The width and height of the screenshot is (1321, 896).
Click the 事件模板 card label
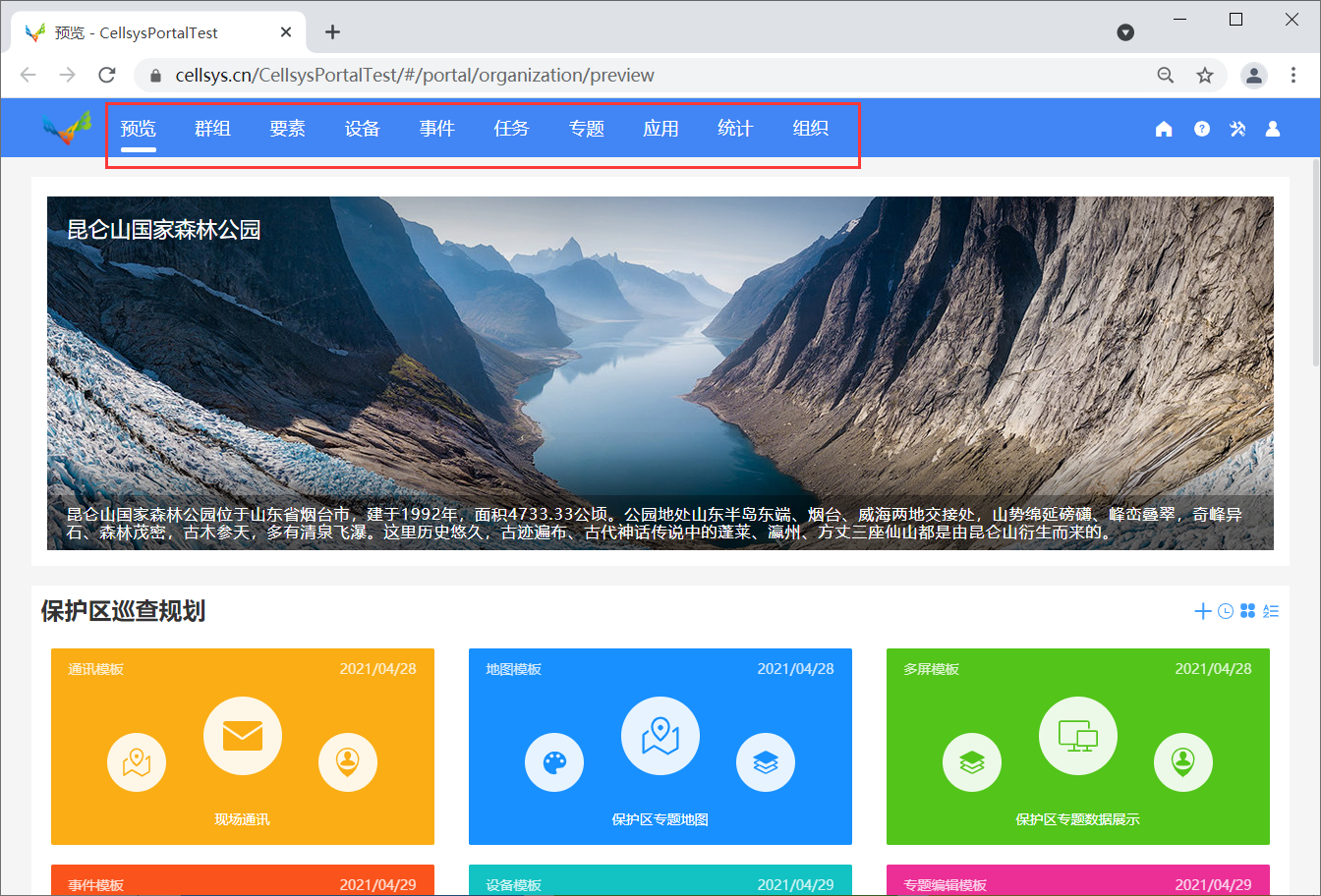click(x=96, y=885)
